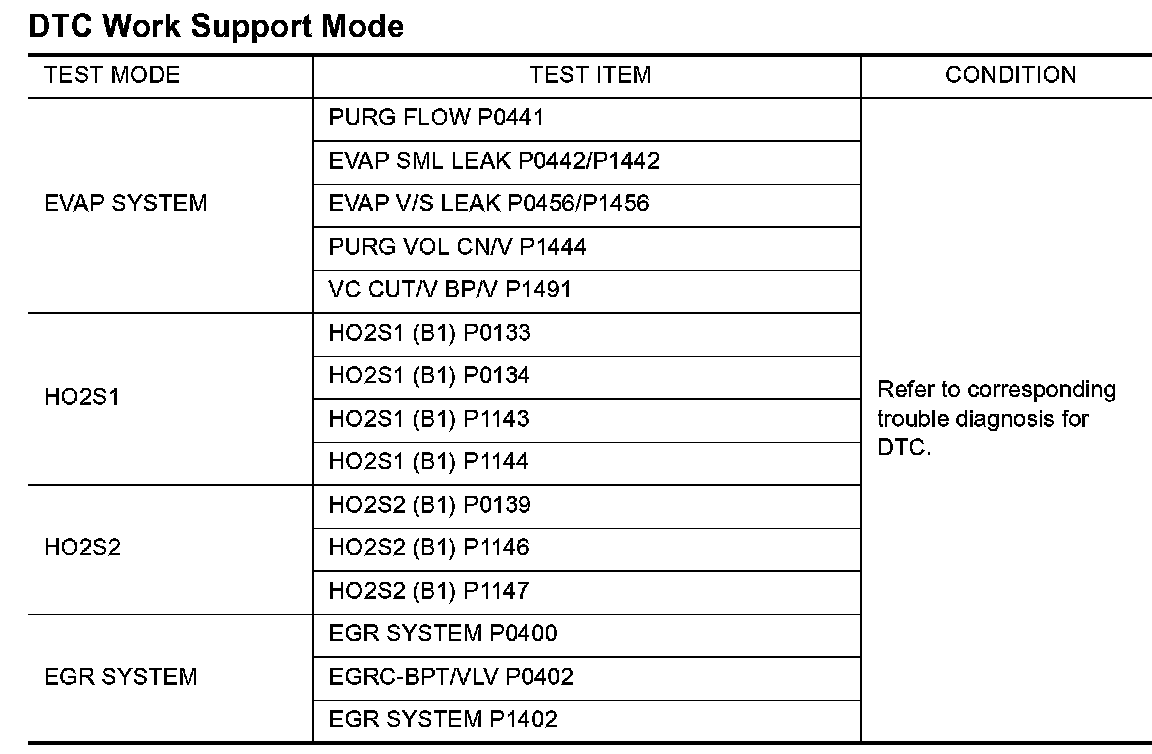Screen dimensions: 1152x754
Task: Click the EVAP SYSTEM test mode cell
Action: [126, 204]
